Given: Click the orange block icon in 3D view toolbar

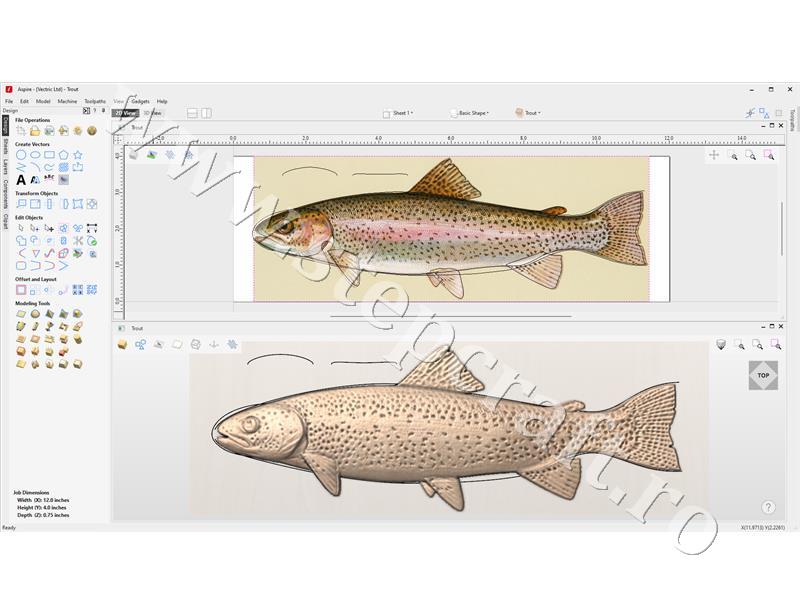Looking at the screenshot, I should click(x=122, y=345).
